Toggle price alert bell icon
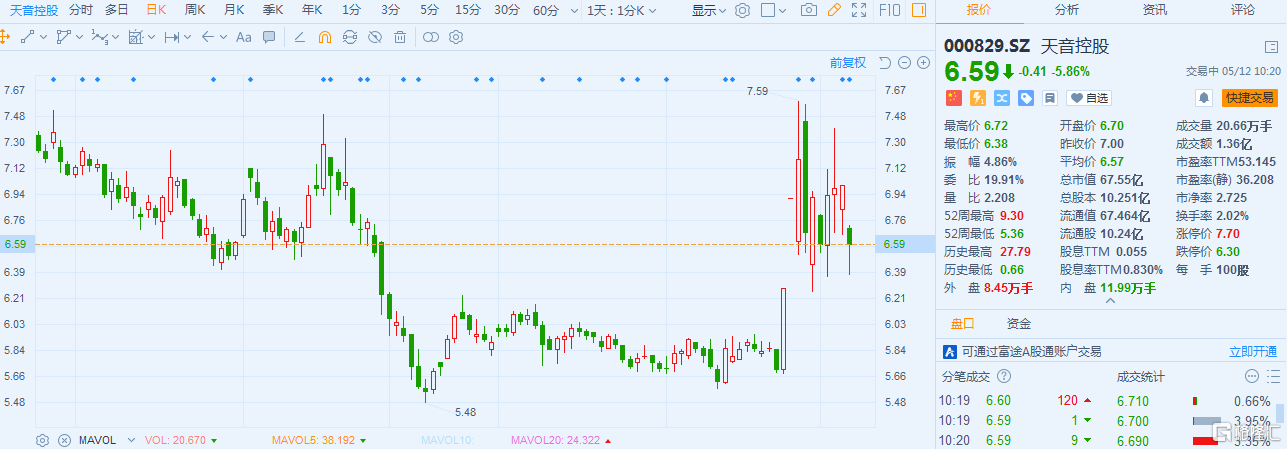The width and height of the screenshot is (1287, 449). [1204, 98]
